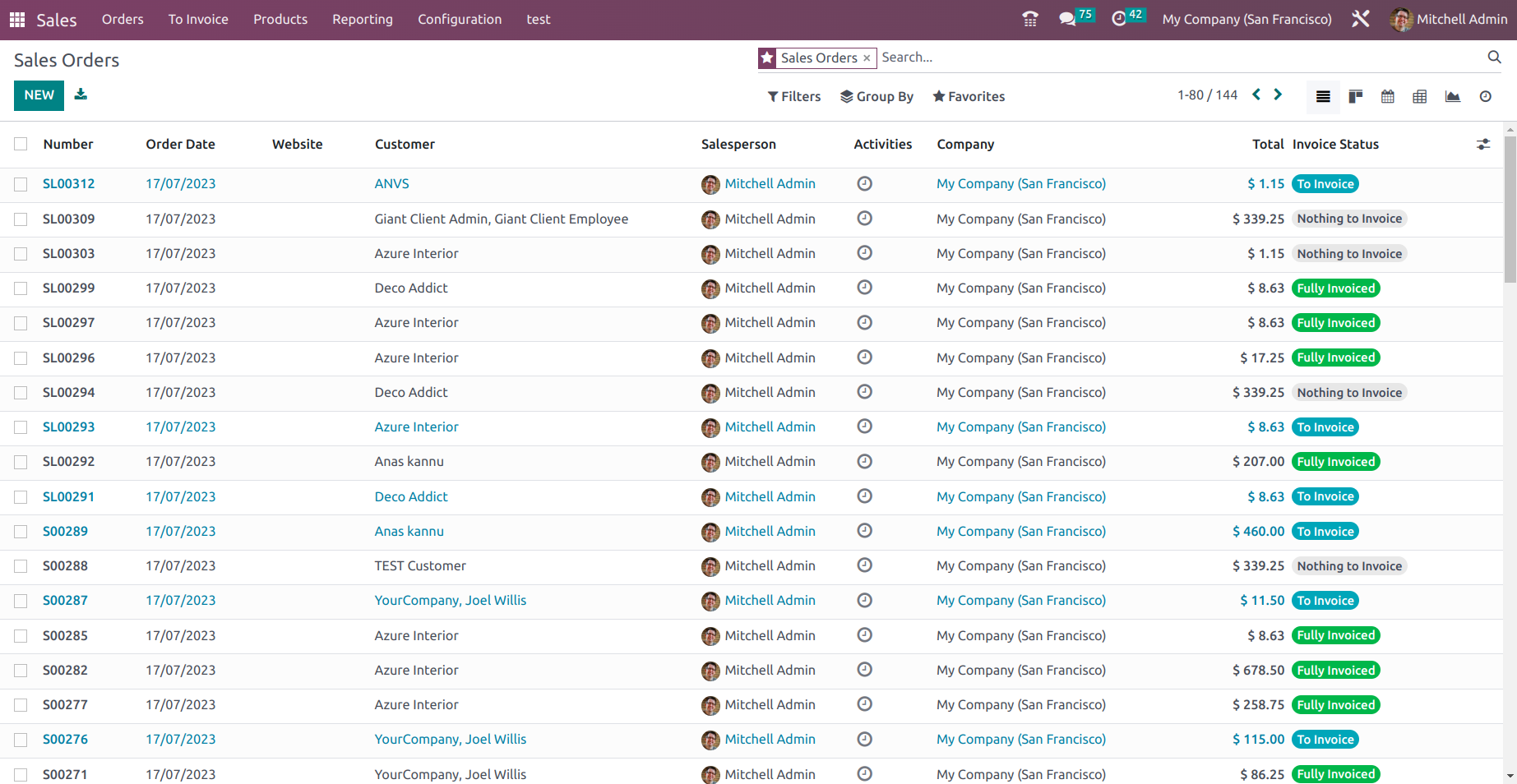This screenshot has height=784, width=1517.
Task: Open customer link Azure Interior on SL00293
Action: pyautogui.click(x=416, y=427)
